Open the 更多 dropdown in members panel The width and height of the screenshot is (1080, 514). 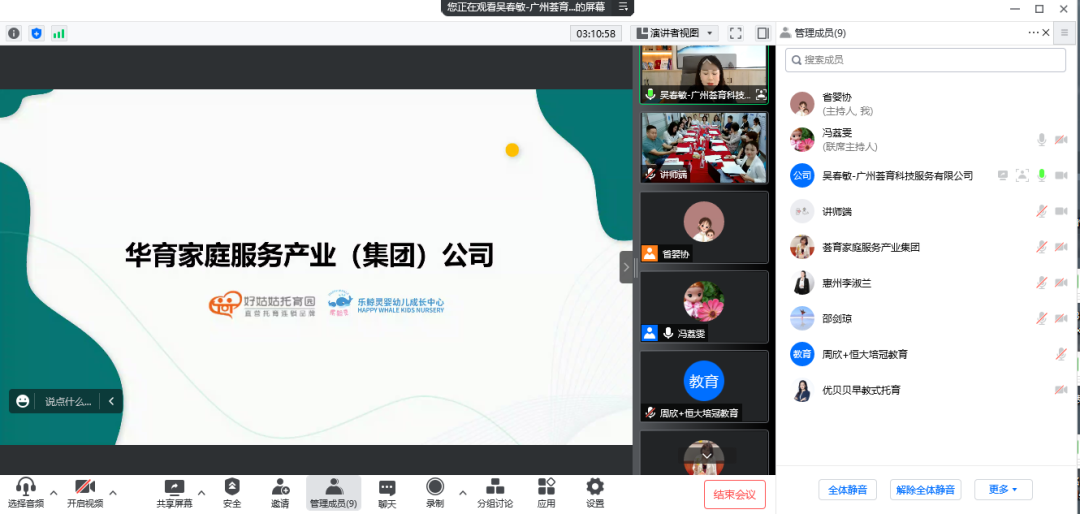1003,490
